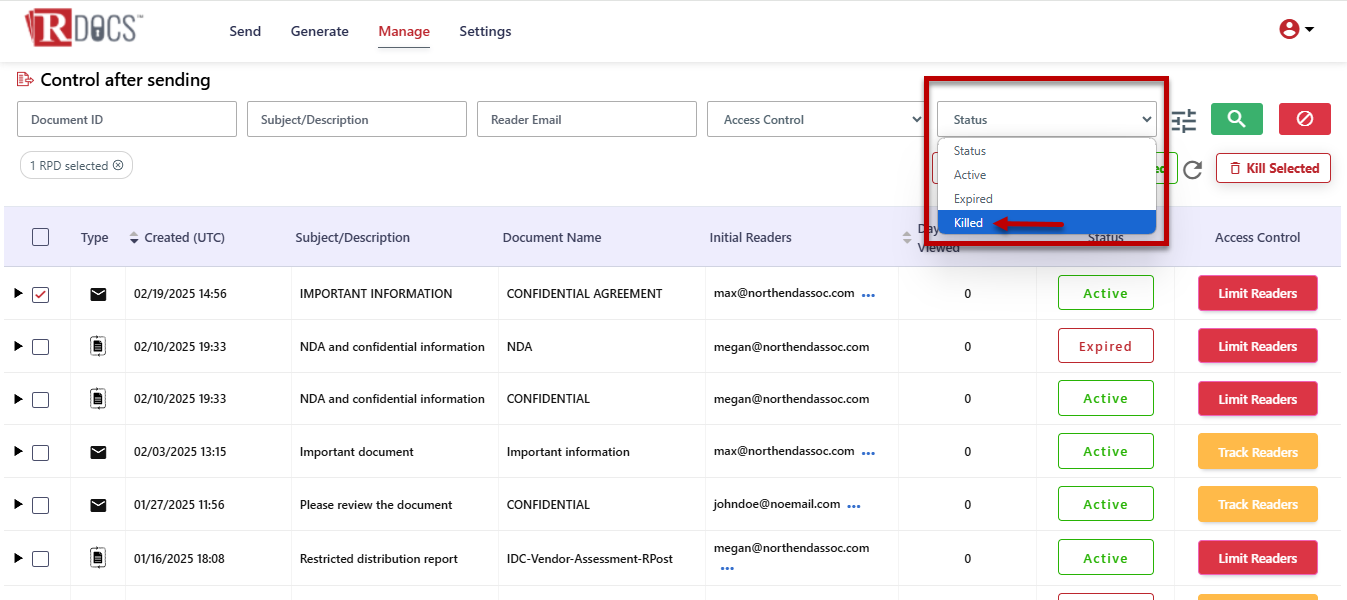Check the Important document row checkbox
This screenshot has width=1347, height=600.
40,452
